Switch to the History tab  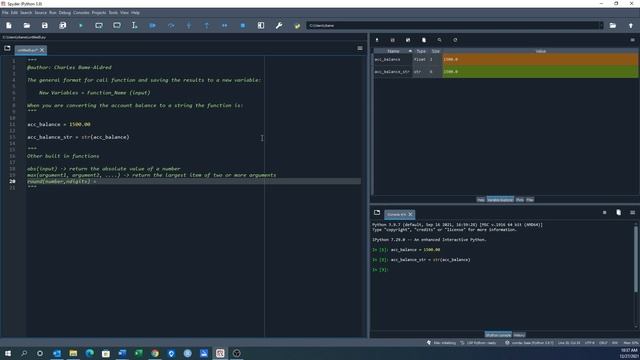tap(519, 335)
